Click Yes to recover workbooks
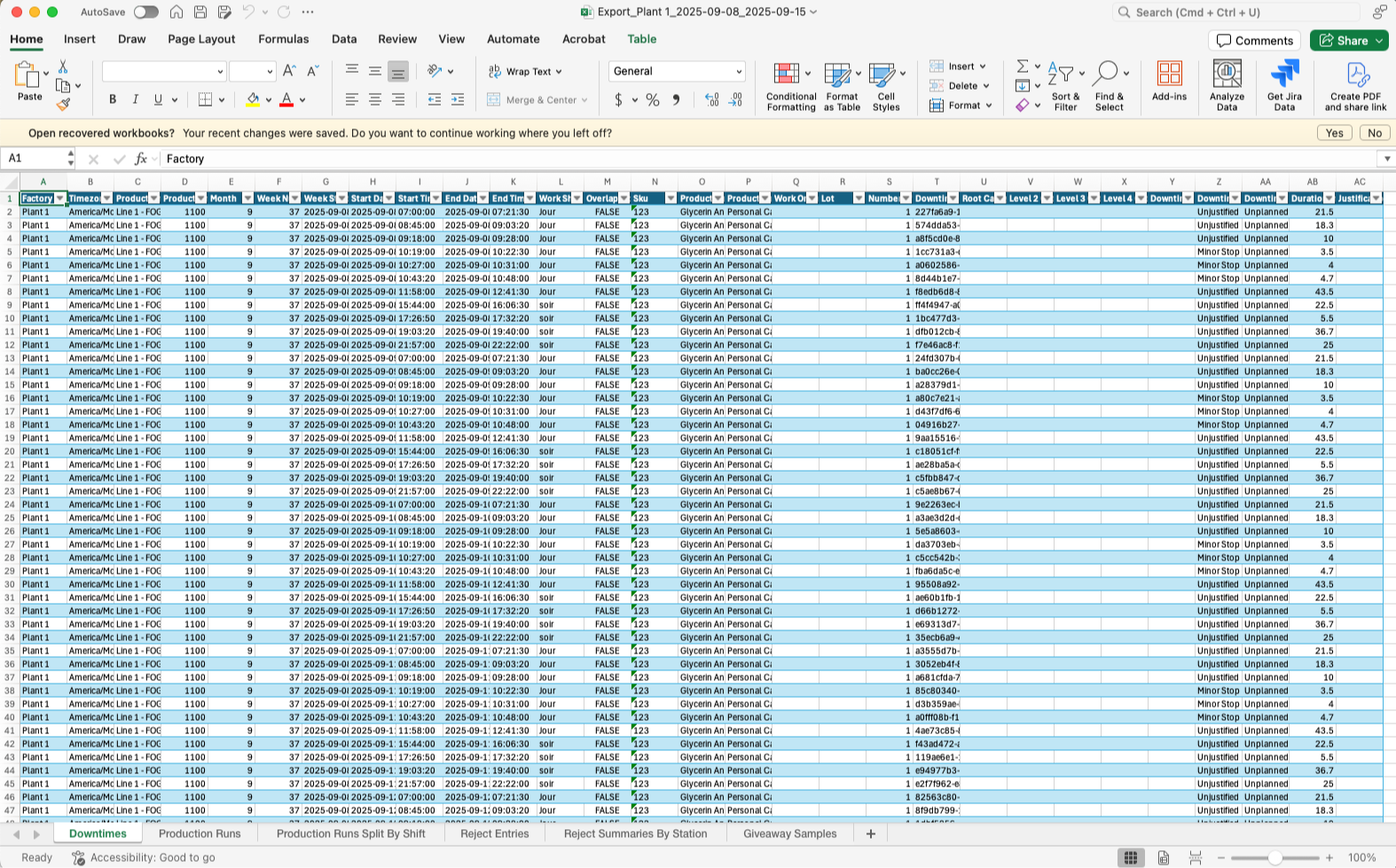The width and height of the screenshot is (1396, 868). (1335, 133)
